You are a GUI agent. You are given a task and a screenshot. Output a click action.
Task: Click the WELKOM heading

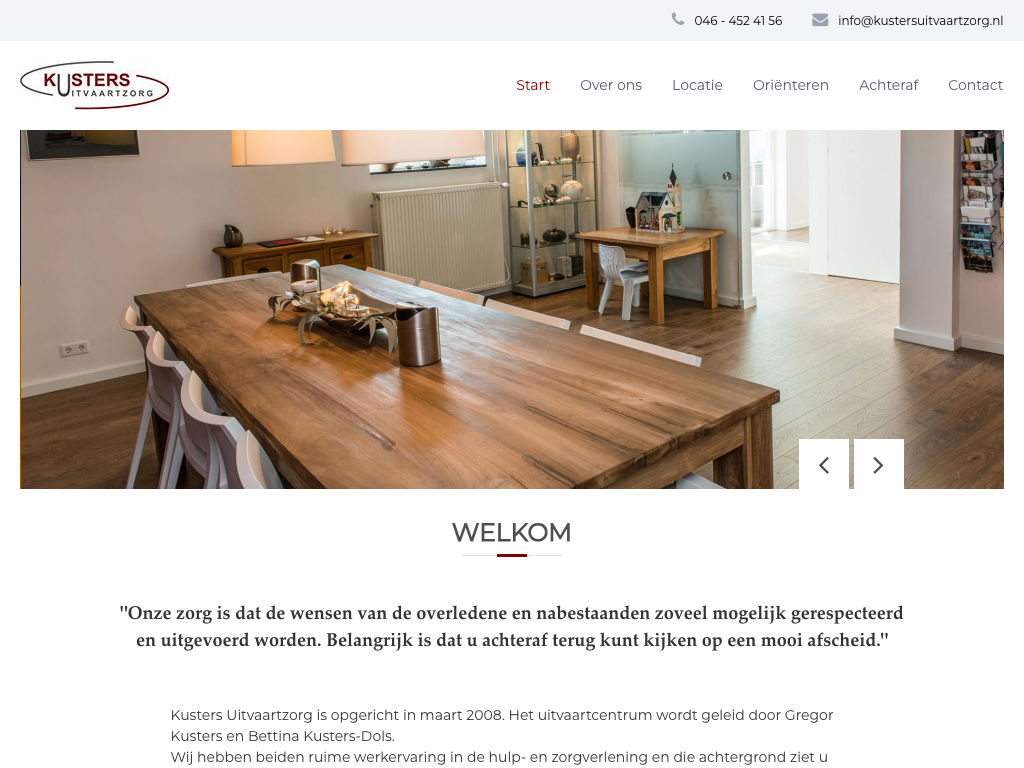pos(511,532)
